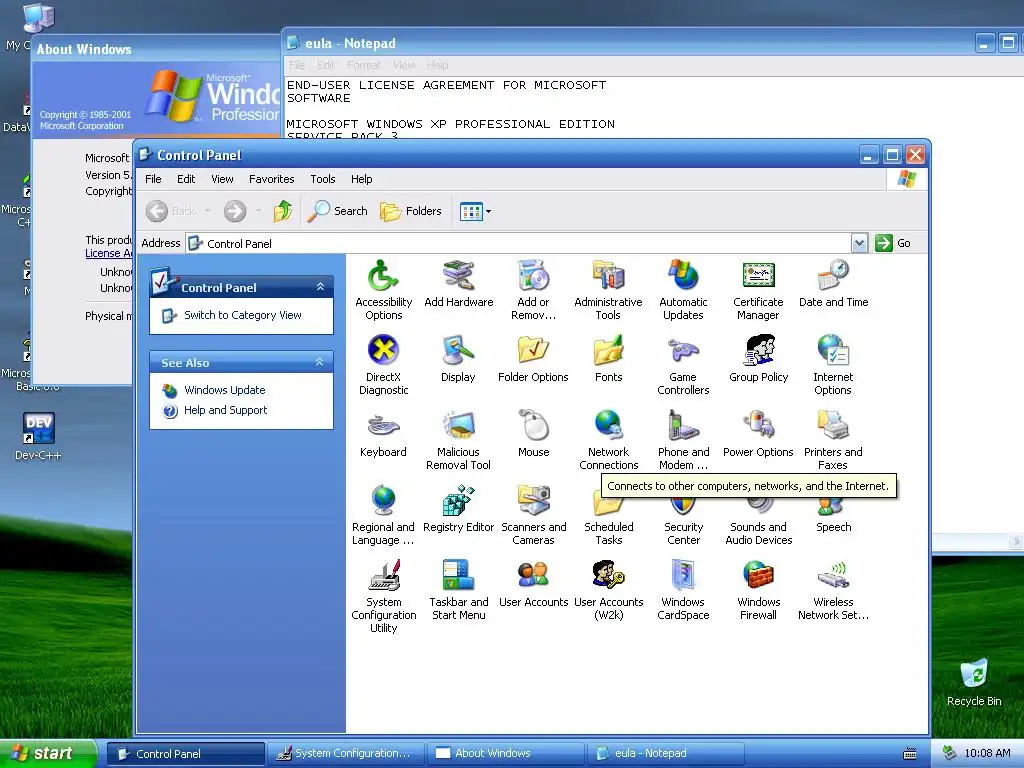Open Add or Remove Programs icon
The height and width of the screenshot is (768, 1024).
(x=534, y=276)
